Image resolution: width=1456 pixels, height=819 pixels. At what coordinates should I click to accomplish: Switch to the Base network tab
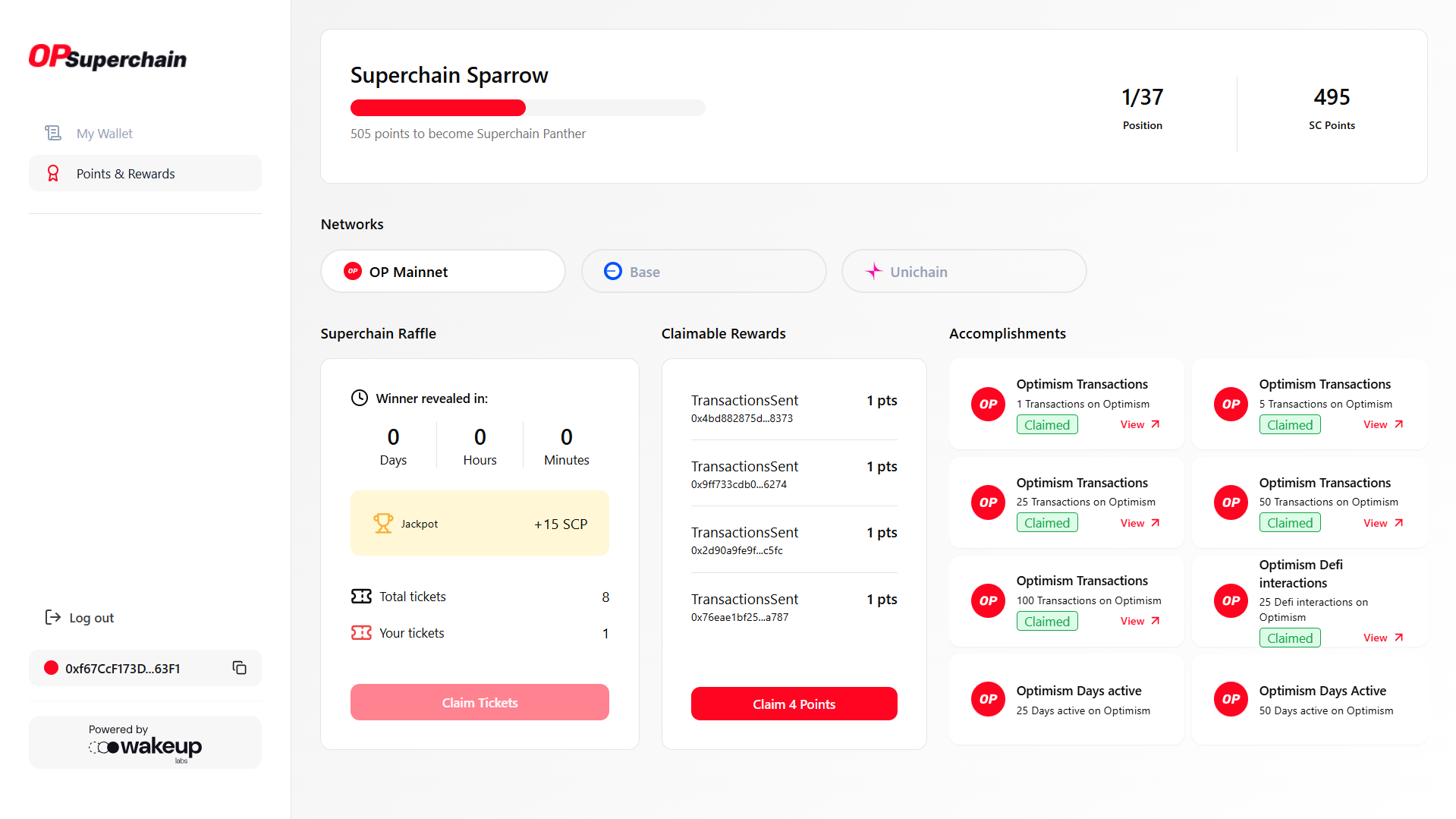tap(703, 271)
